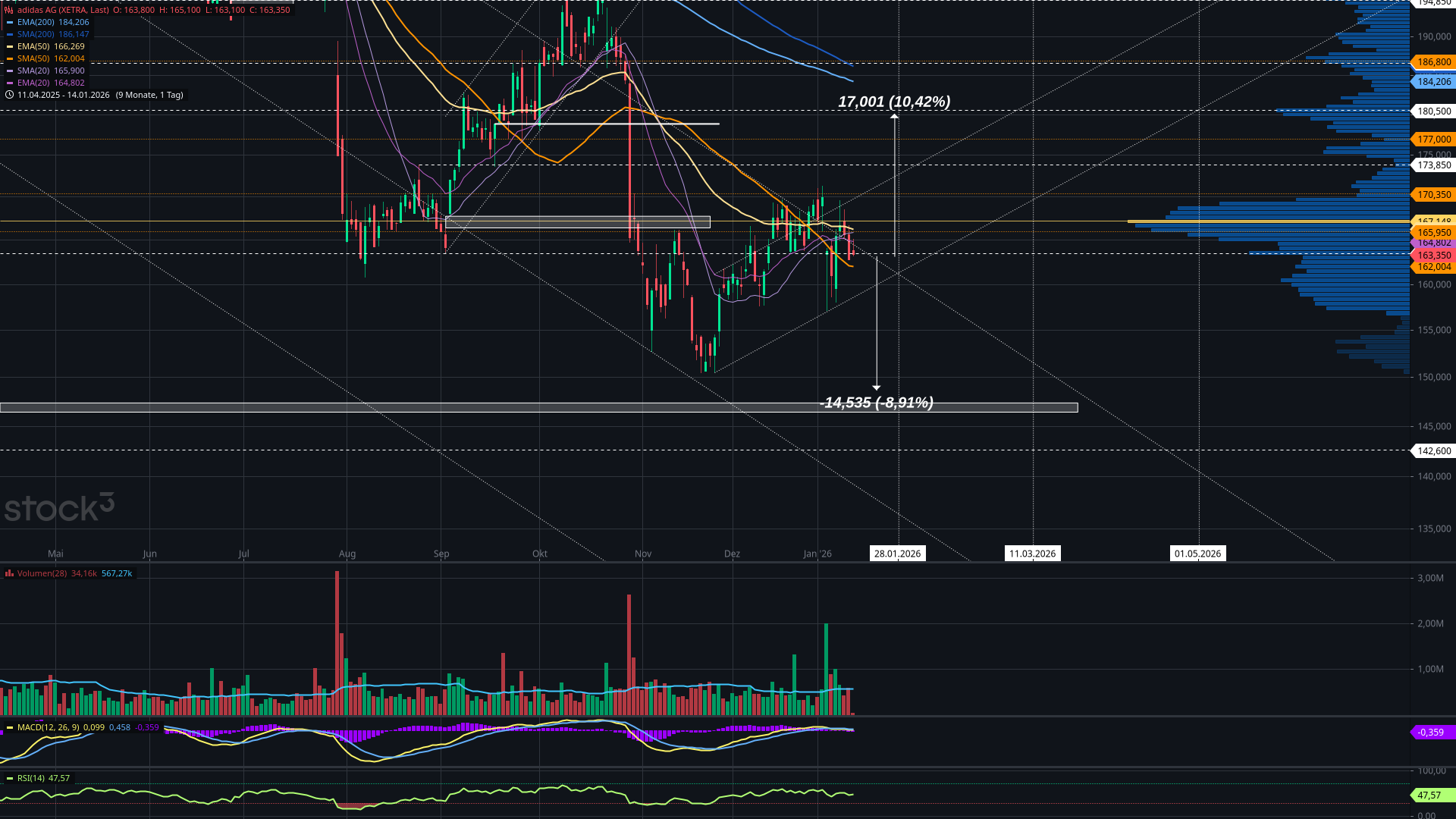Open the adidas AG (XETRA, Last) title

pyautogui.click(x=63, y=11)
